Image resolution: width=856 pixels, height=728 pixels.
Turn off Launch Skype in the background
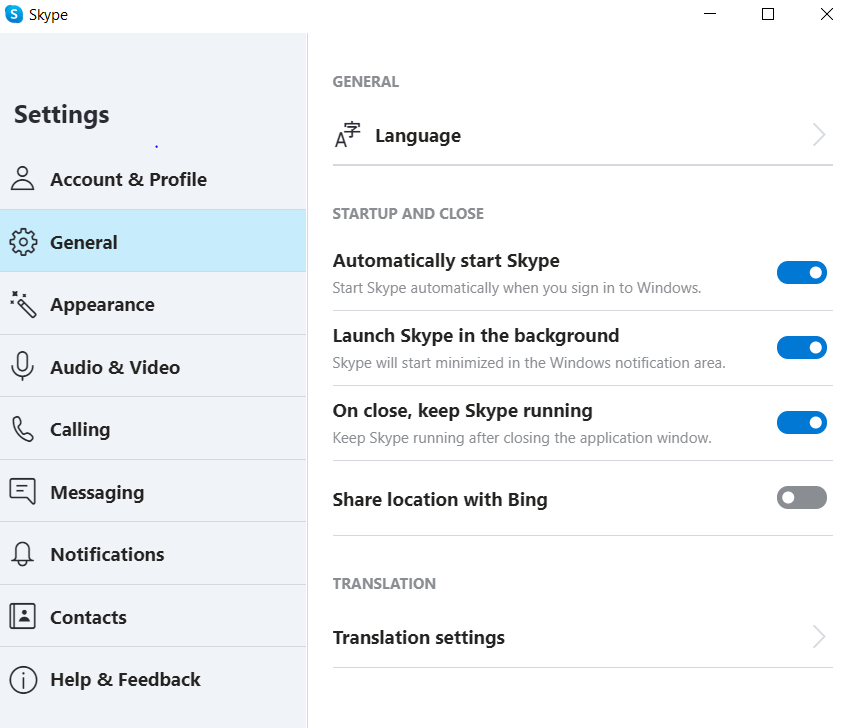(801, 348)
